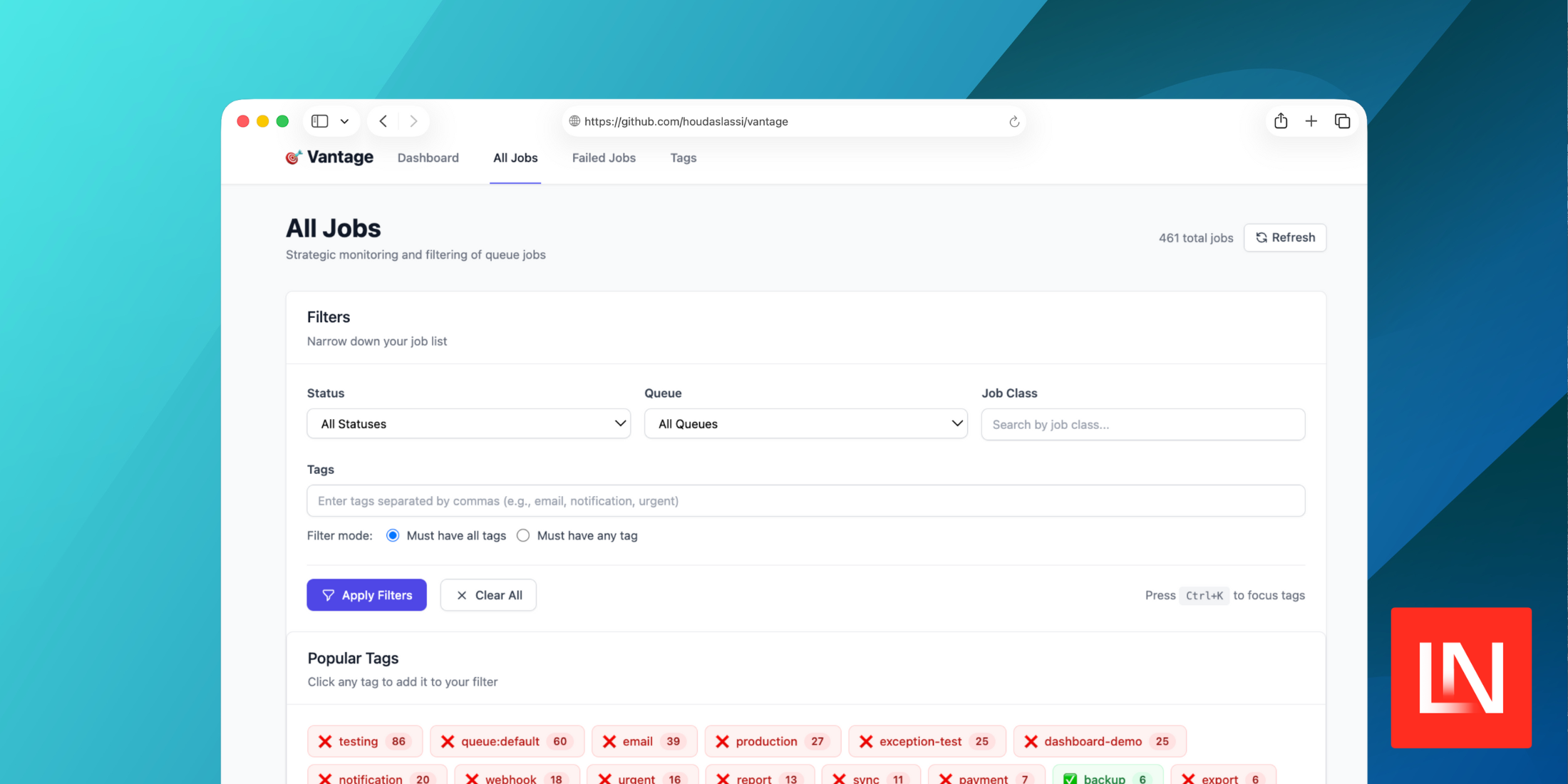
Task: Remove the email tag via its X icon
Action: [609, 741]
